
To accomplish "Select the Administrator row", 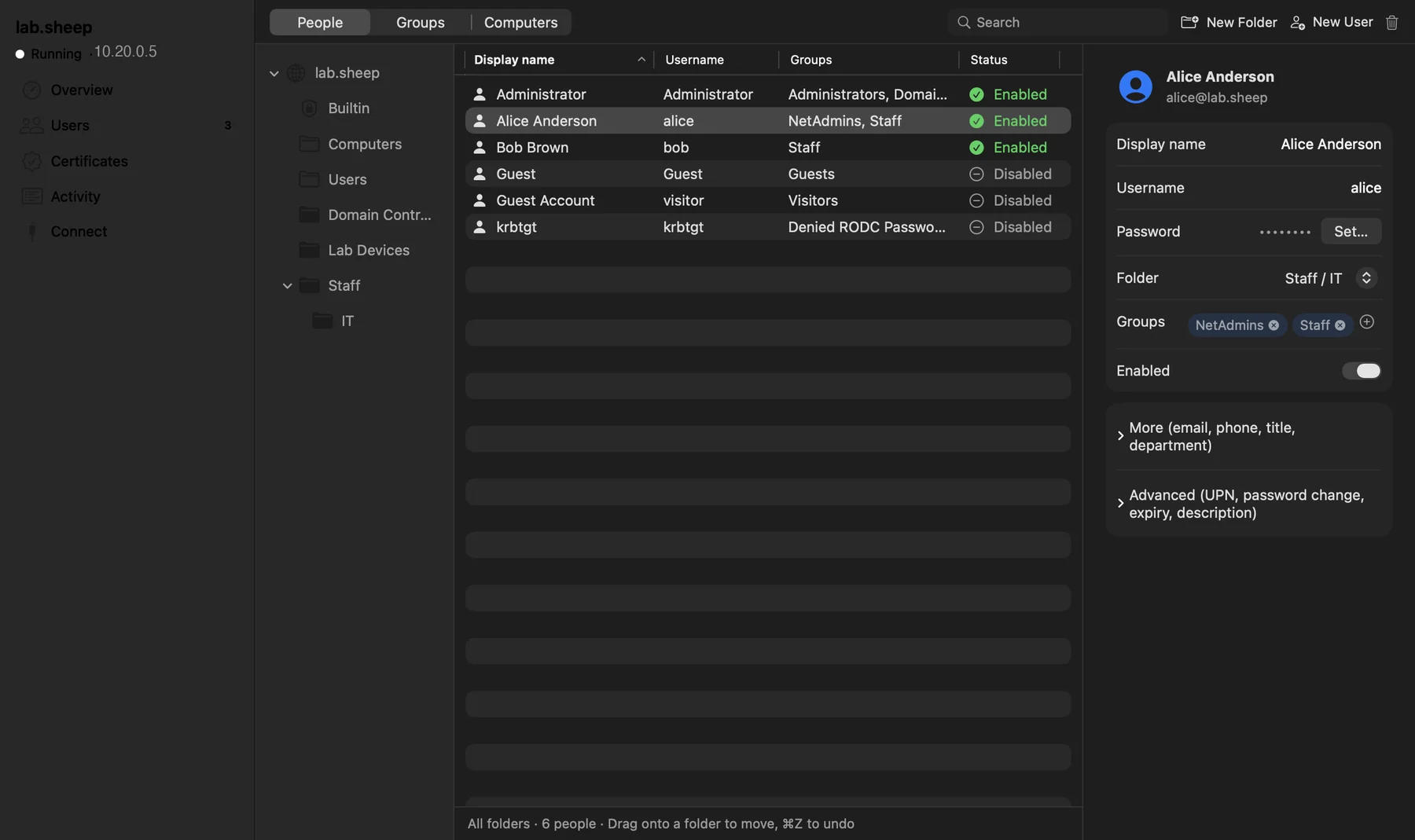I will (767, 94).
